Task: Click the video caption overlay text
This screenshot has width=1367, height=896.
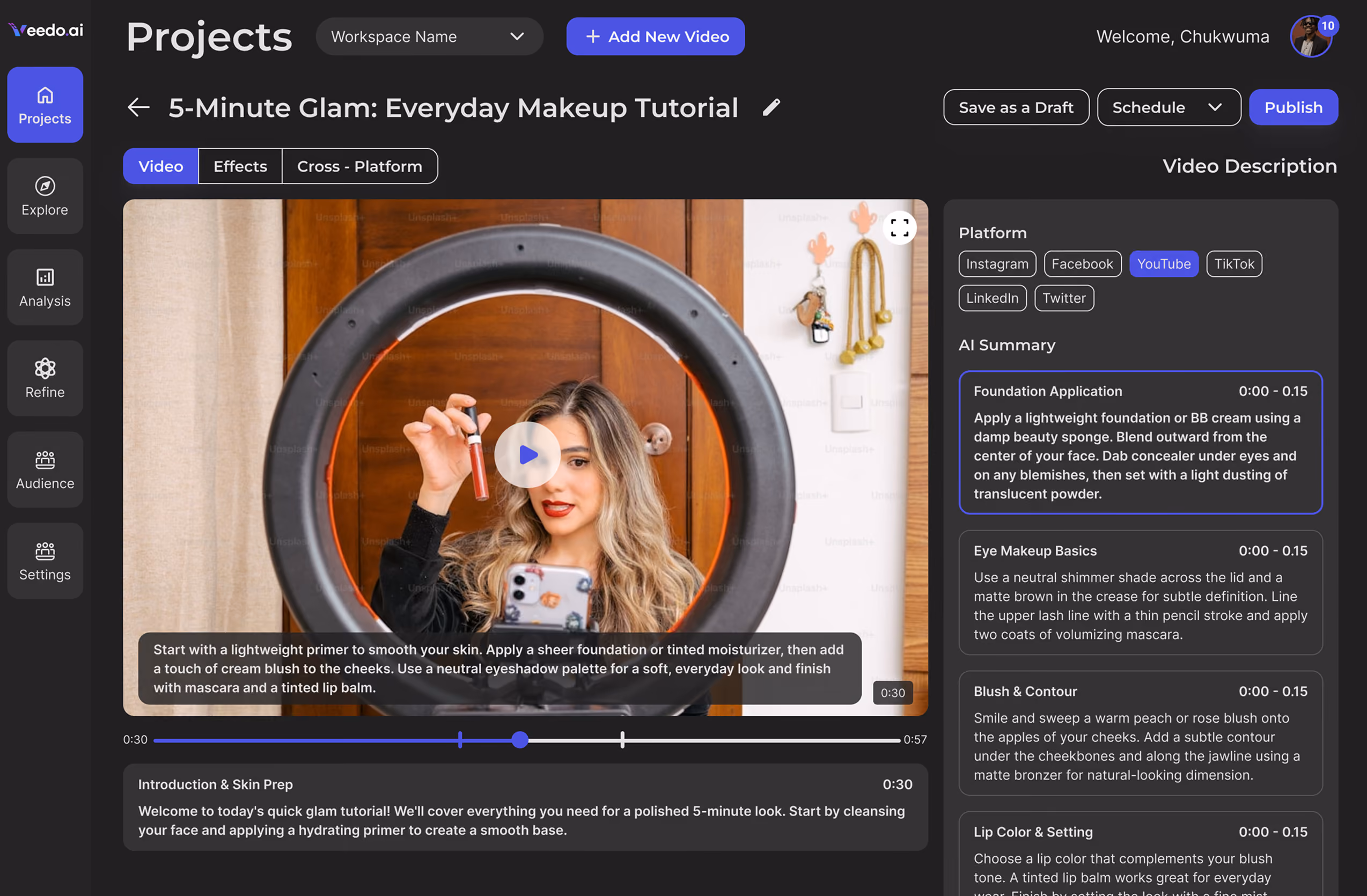Action: (x=499, y=669)
